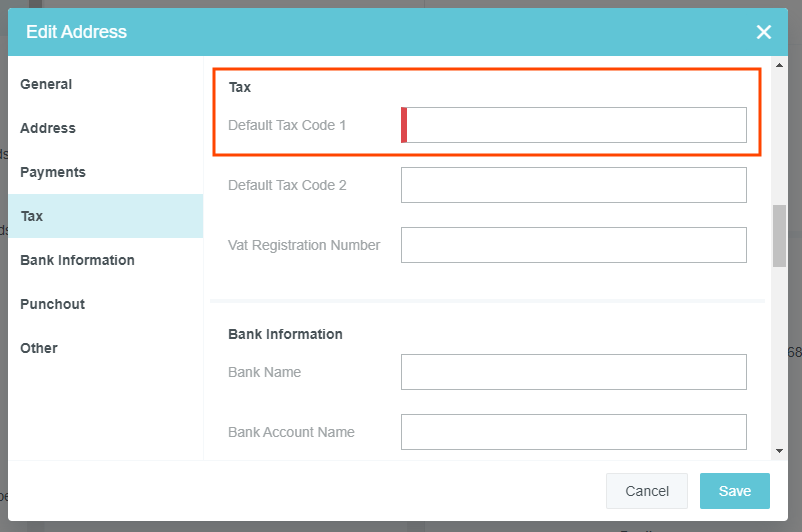Viewport: 802px width, 532px height.
Task: Click inside the Bank Name text box
Action: (573, 372)
